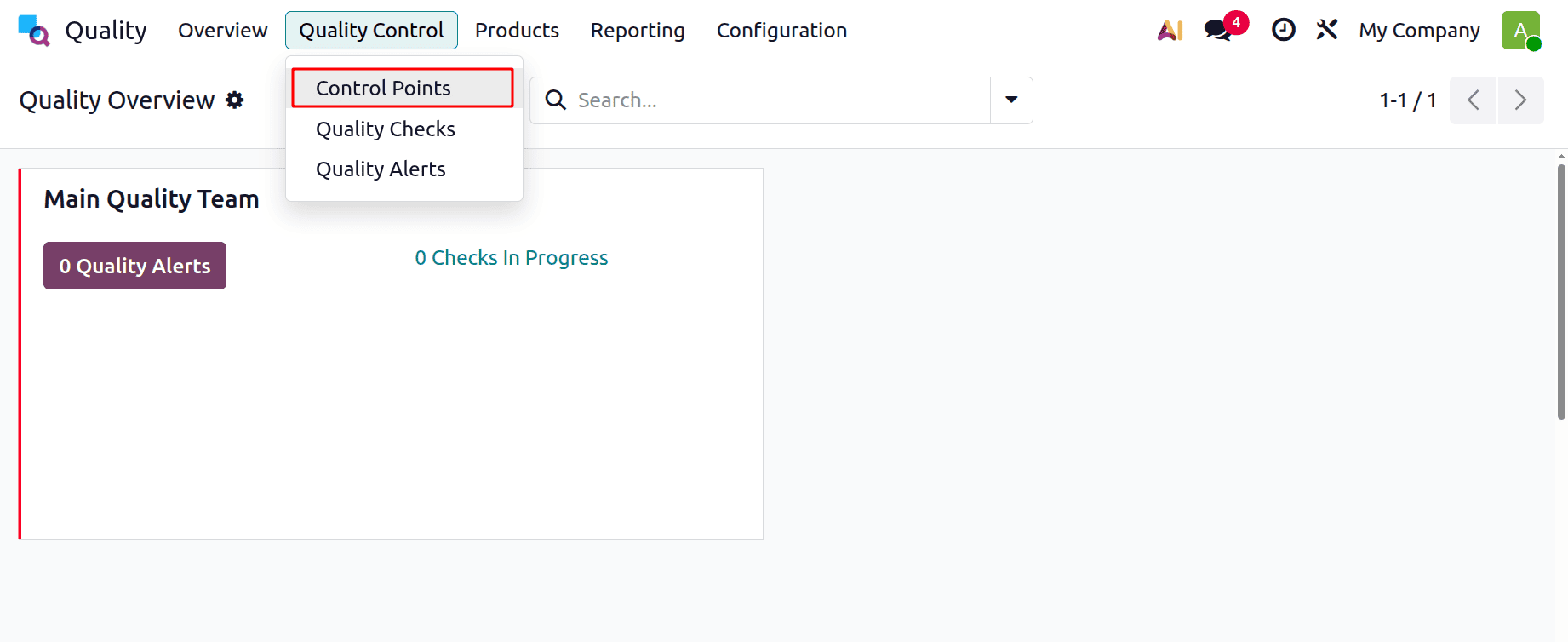Click the 0 Quality Alerts button
Viewport: 1568px width, 642px height.
(x=134, y=266)
